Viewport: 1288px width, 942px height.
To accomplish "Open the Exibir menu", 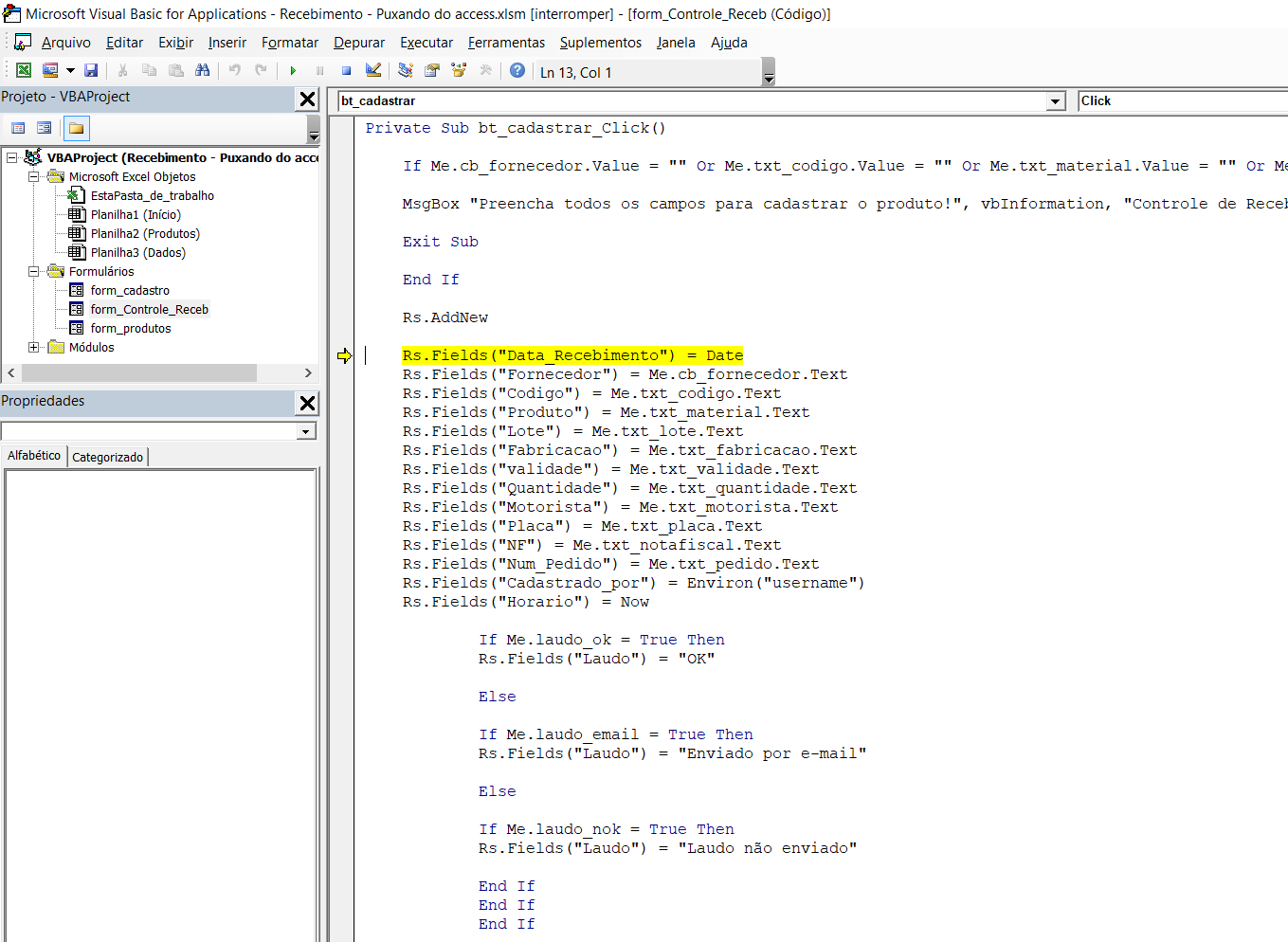I will point(175,43).
